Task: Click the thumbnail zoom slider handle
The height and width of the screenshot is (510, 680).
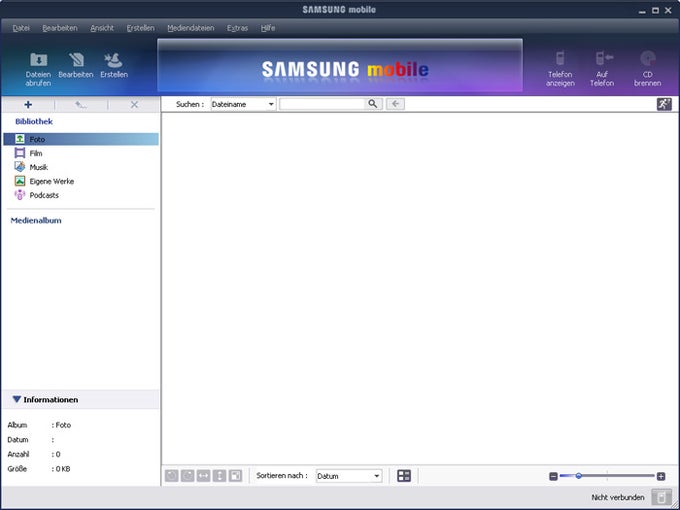Action: point(578,476)
